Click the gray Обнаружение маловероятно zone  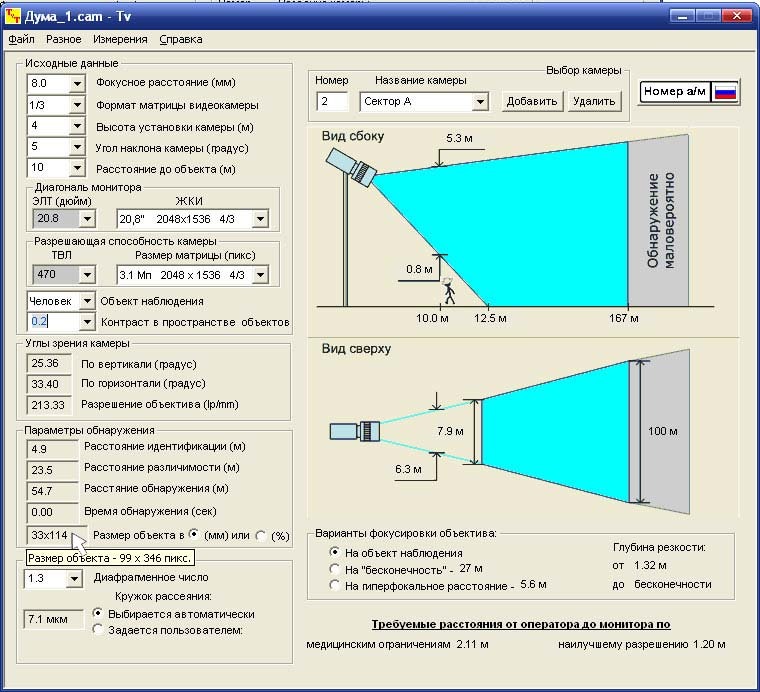click(658, 220)
